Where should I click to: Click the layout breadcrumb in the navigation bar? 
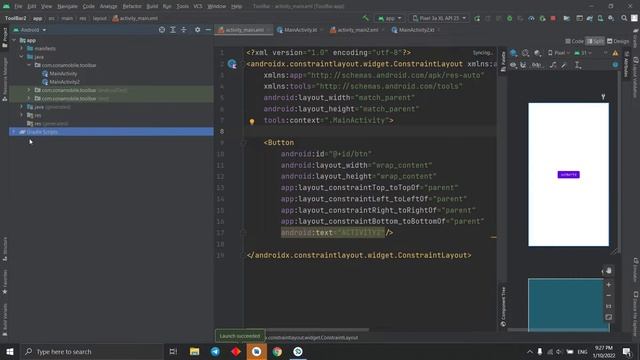pos(99,18)
